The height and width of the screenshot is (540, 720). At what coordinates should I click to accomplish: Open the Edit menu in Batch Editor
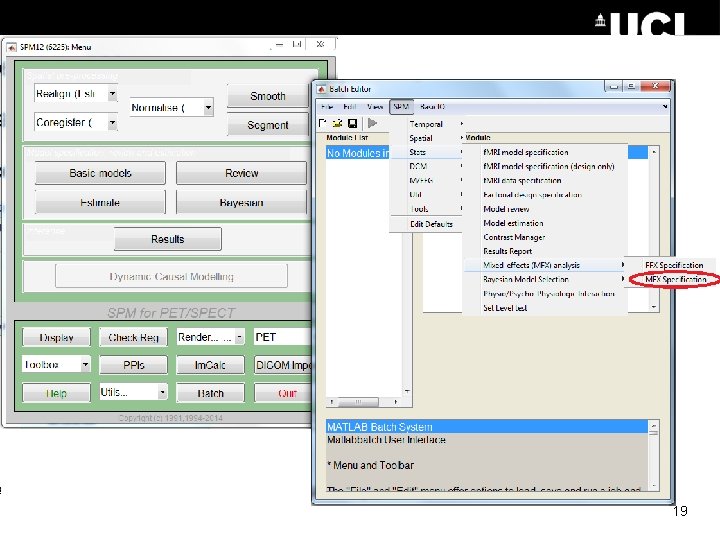tap(350, 107)
